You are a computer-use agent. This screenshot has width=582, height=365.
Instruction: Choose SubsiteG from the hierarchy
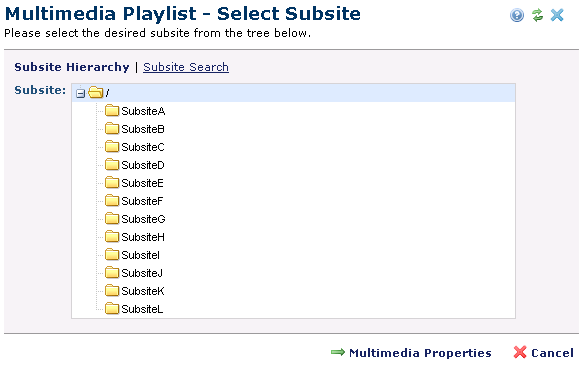click(x=143, y=219)
